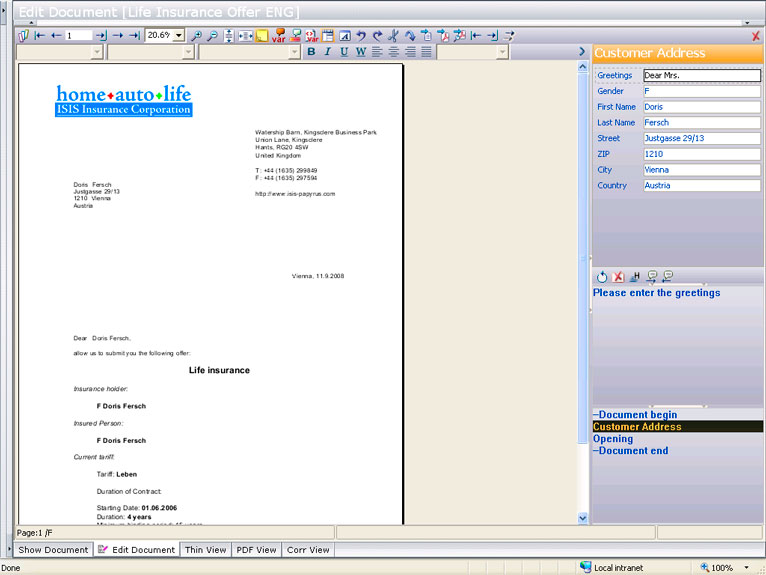
Task: Open the first formatting dropdown on the left
Action: click(96, 52)
